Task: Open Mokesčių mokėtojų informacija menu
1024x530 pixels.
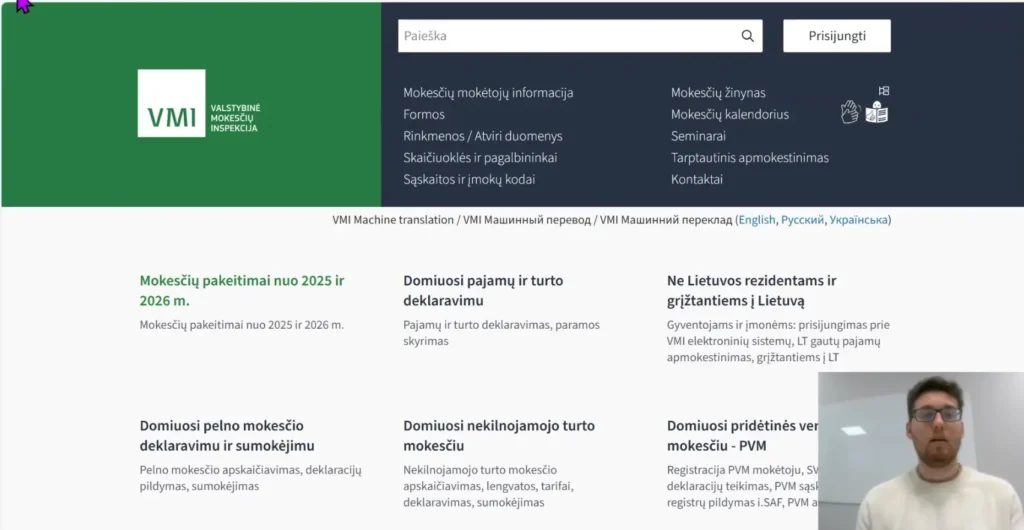Action: pos(488,93)
